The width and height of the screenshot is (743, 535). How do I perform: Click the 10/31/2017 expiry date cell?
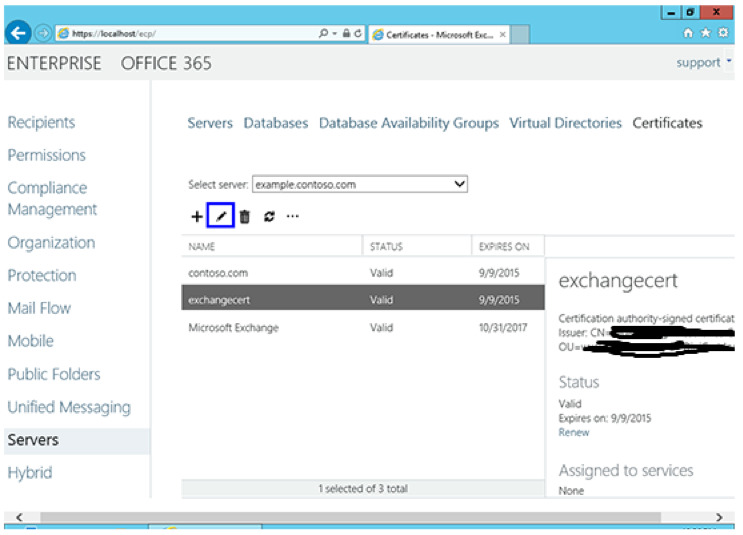[x=503, y=327]
